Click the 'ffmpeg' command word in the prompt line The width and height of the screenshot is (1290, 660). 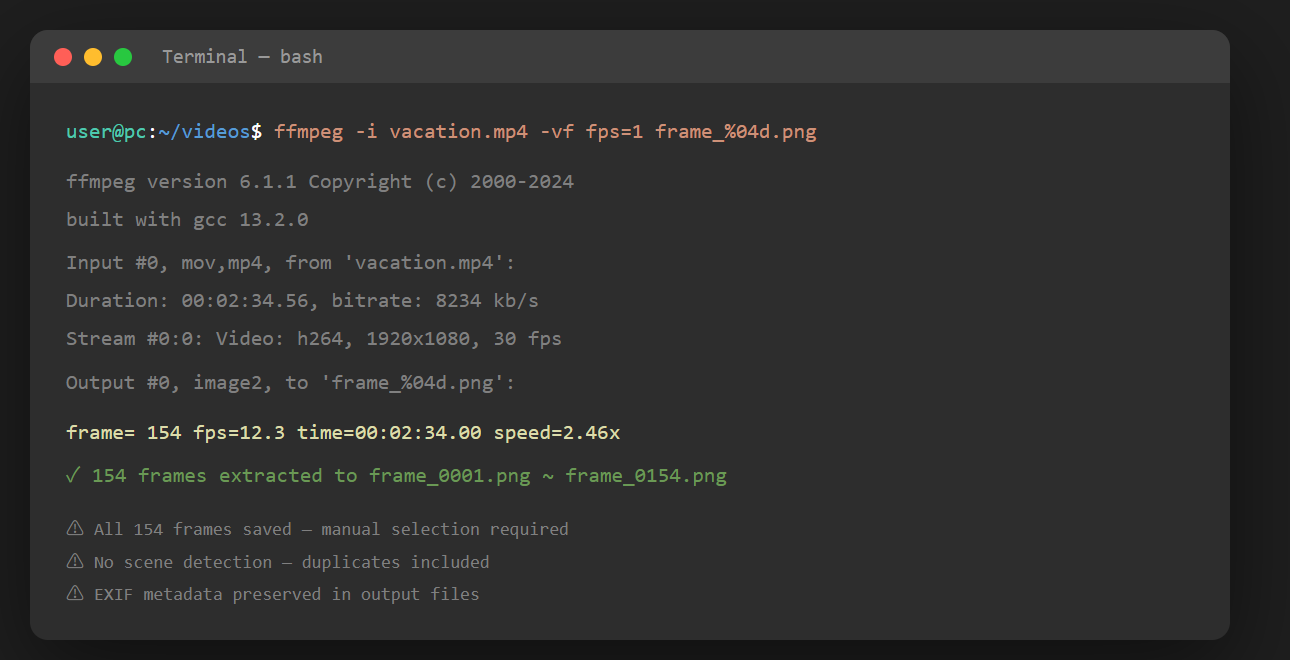tap(308, 132)
